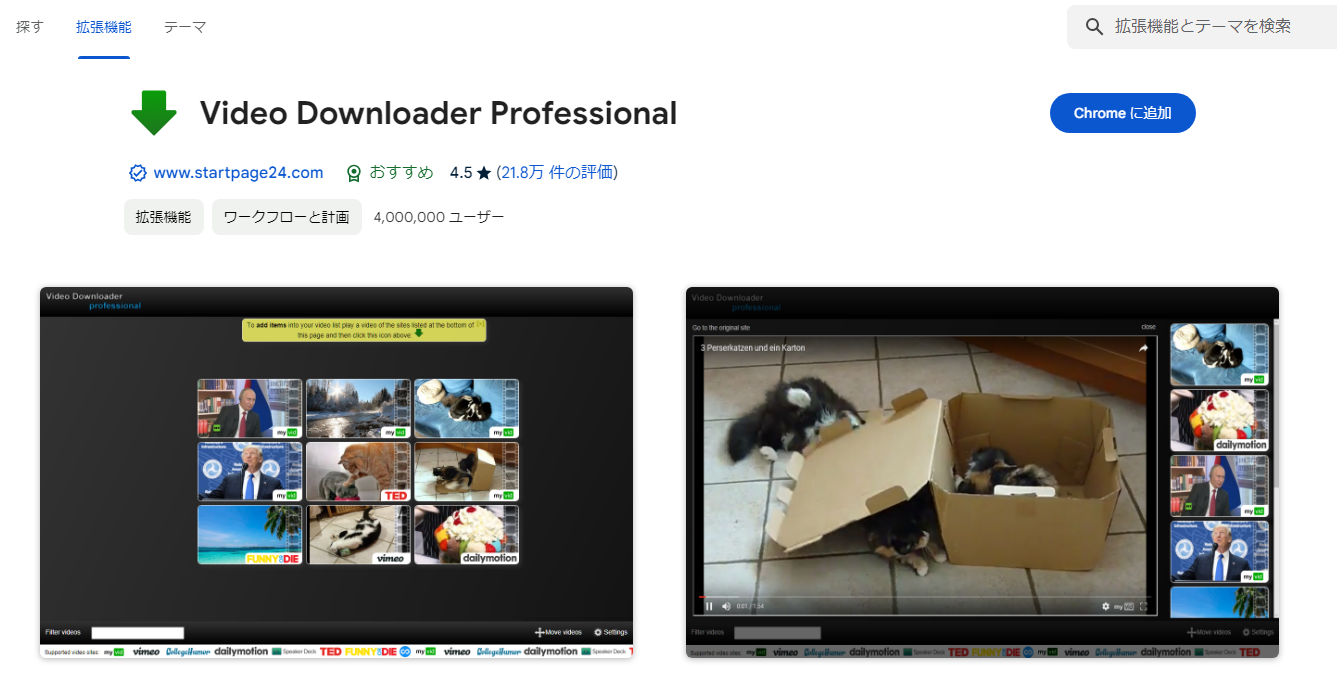
Task: Toggle the player quality settings gear
Action: click(1105, 607)
